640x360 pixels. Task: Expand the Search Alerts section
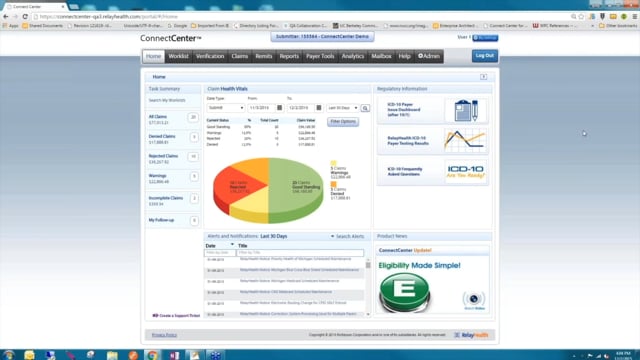tap(347, 236)
